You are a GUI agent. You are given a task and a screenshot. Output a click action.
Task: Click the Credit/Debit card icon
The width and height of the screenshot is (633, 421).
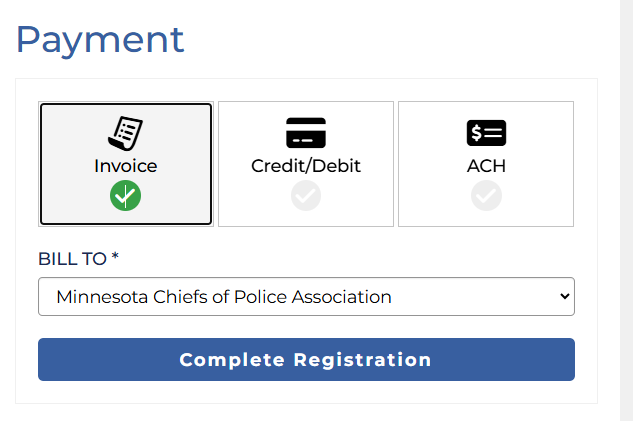pos(306,133)
